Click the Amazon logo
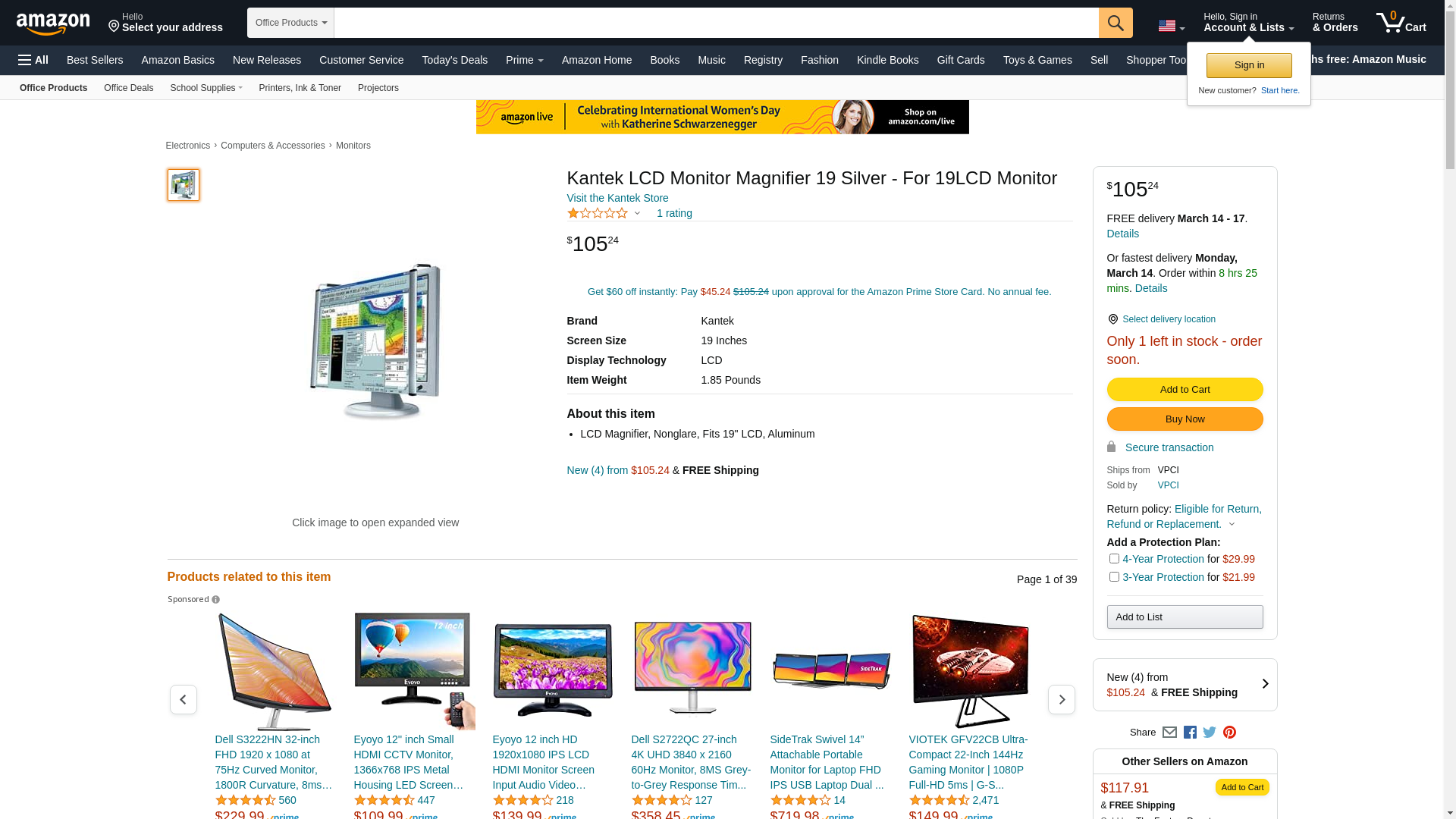The width and height of the screenshot is (1456, 819). [x=53, y=24]
